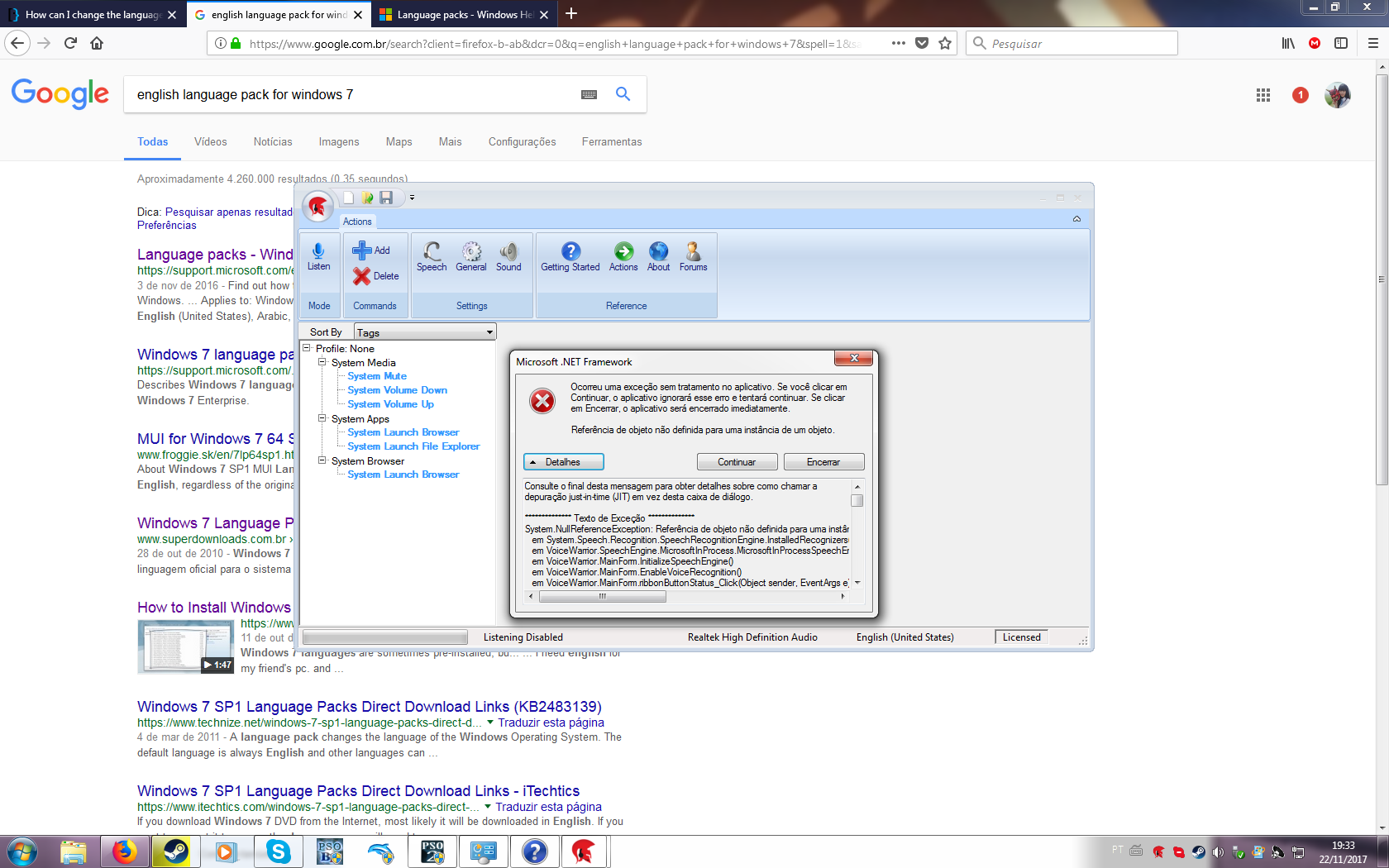Image resolution: width=1389 pixels, height=868 pixels.
Task: Open Steam from the Windows taskbar
Action: [175, 851]
